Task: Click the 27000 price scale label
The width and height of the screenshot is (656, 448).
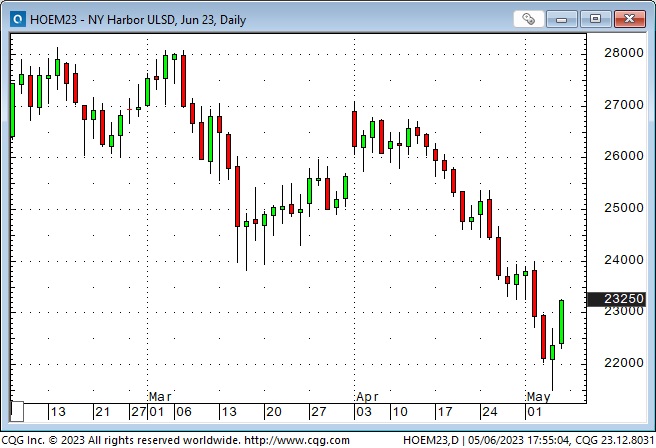Action: tap(623, 105)
